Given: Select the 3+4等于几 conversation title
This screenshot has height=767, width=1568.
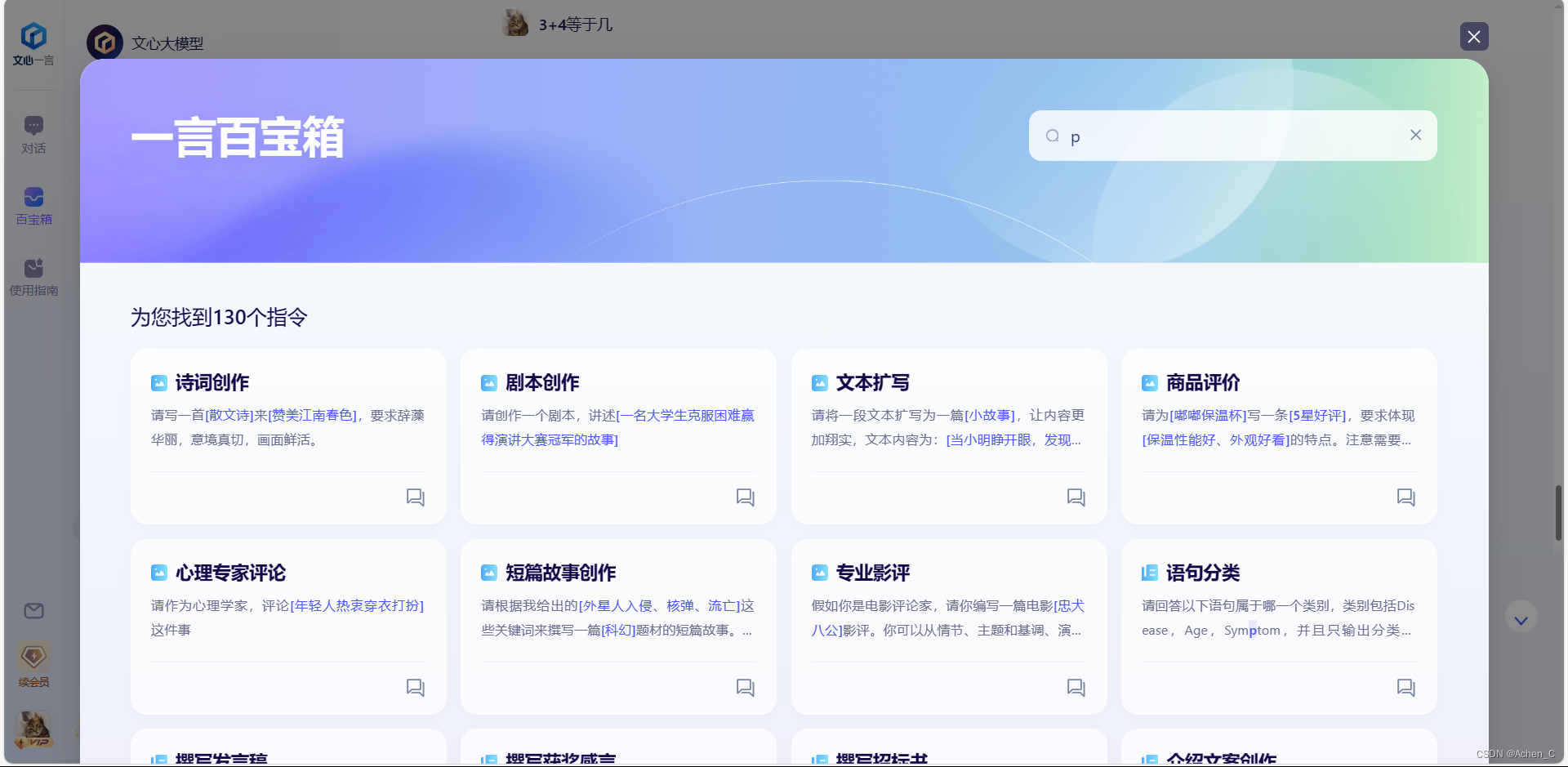Looking at the screenshot, I should 574,25.
